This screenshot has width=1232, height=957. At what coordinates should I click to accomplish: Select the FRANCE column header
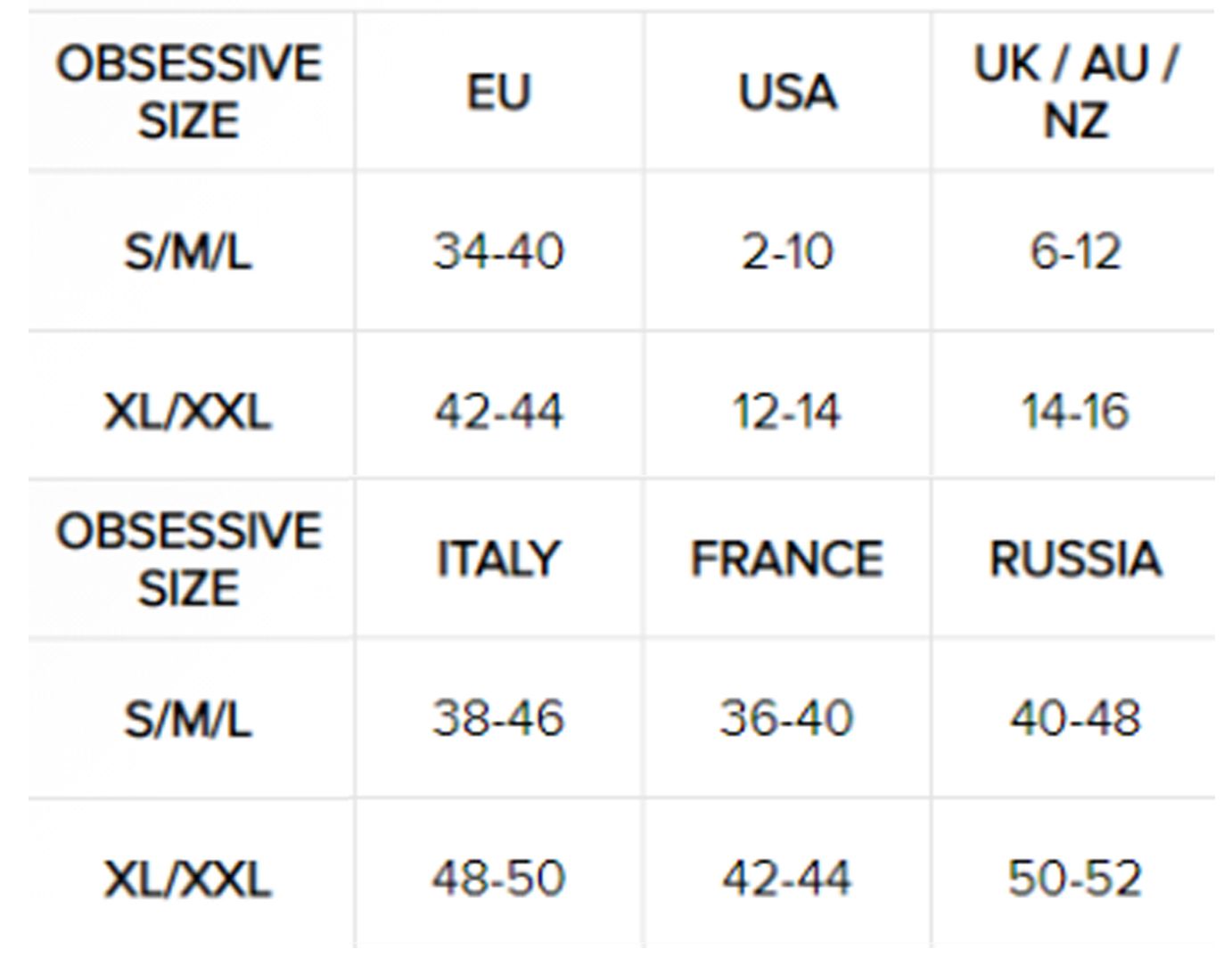[787, 560]
